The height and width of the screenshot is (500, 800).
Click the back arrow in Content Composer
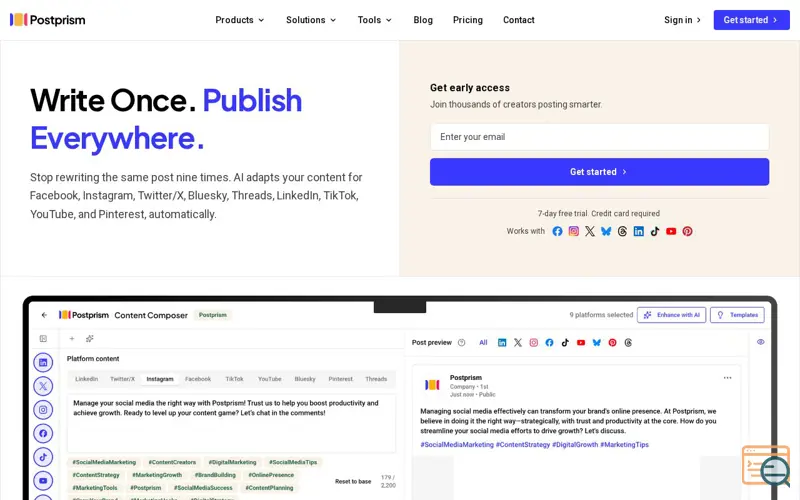(x=44, y=315)
